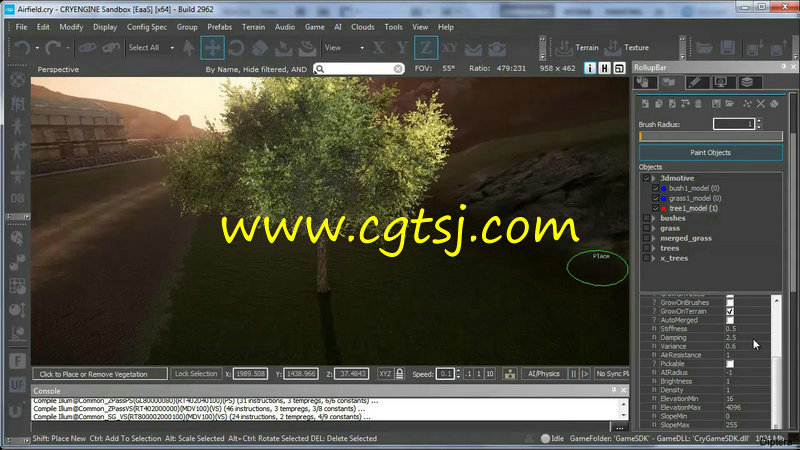Select the arrow Select tool

click(x=189, y=48)
